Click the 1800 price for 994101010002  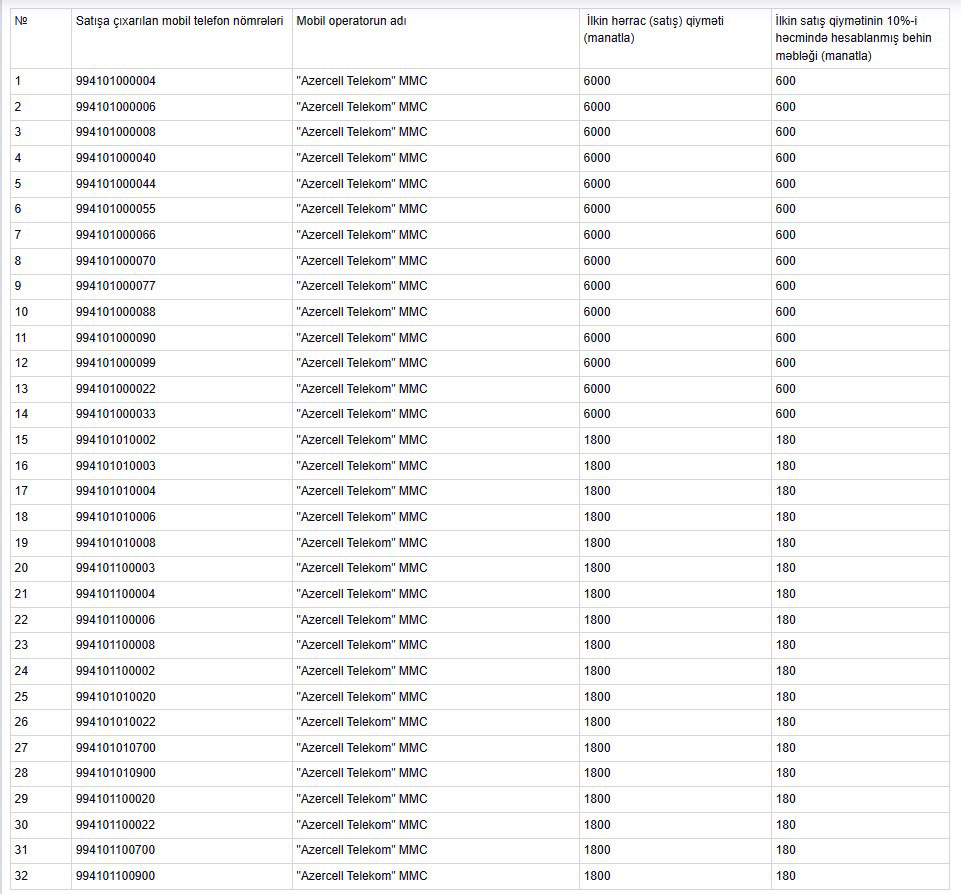pyautogui.click(x=597, y=440)
